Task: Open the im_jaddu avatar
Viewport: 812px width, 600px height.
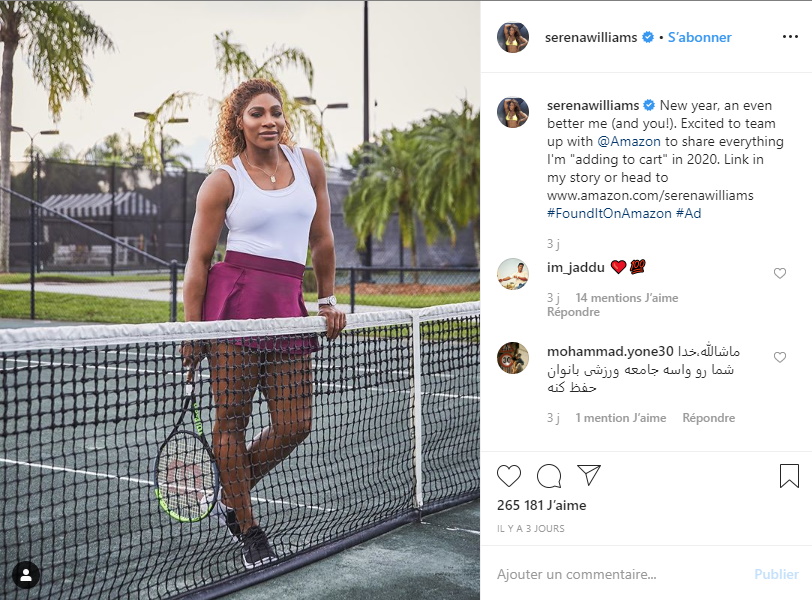Action: click(x=513, y=274)
